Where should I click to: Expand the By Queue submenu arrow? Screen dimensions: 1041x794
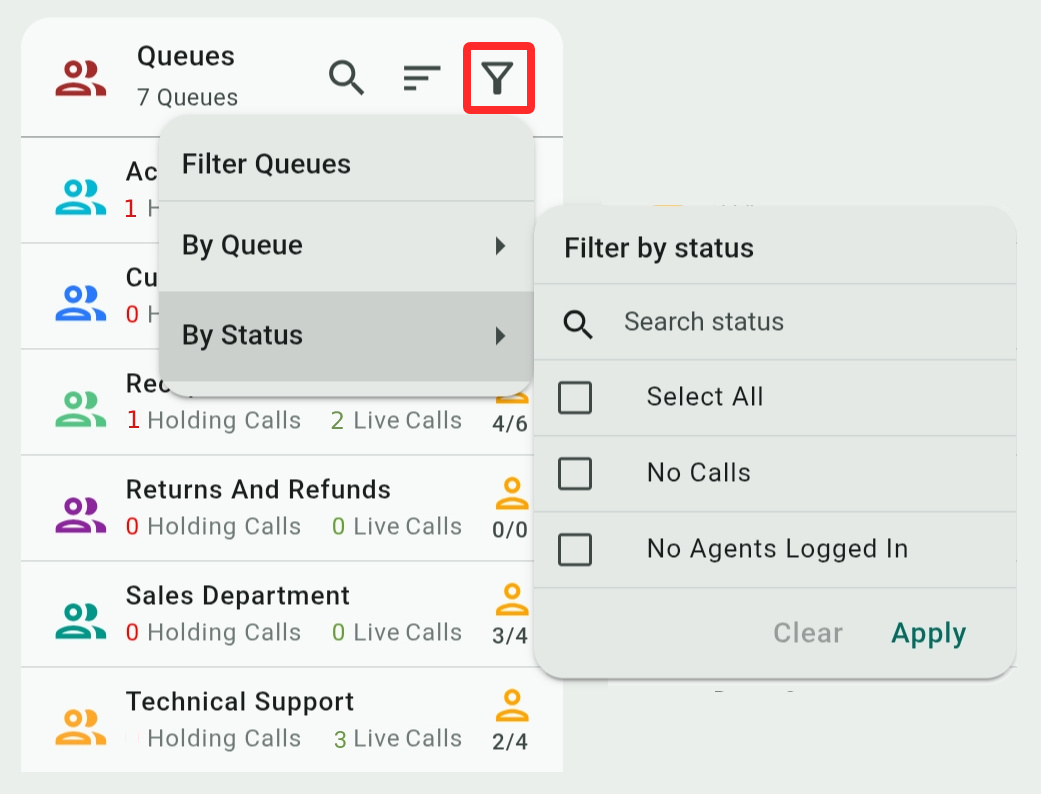501,246
